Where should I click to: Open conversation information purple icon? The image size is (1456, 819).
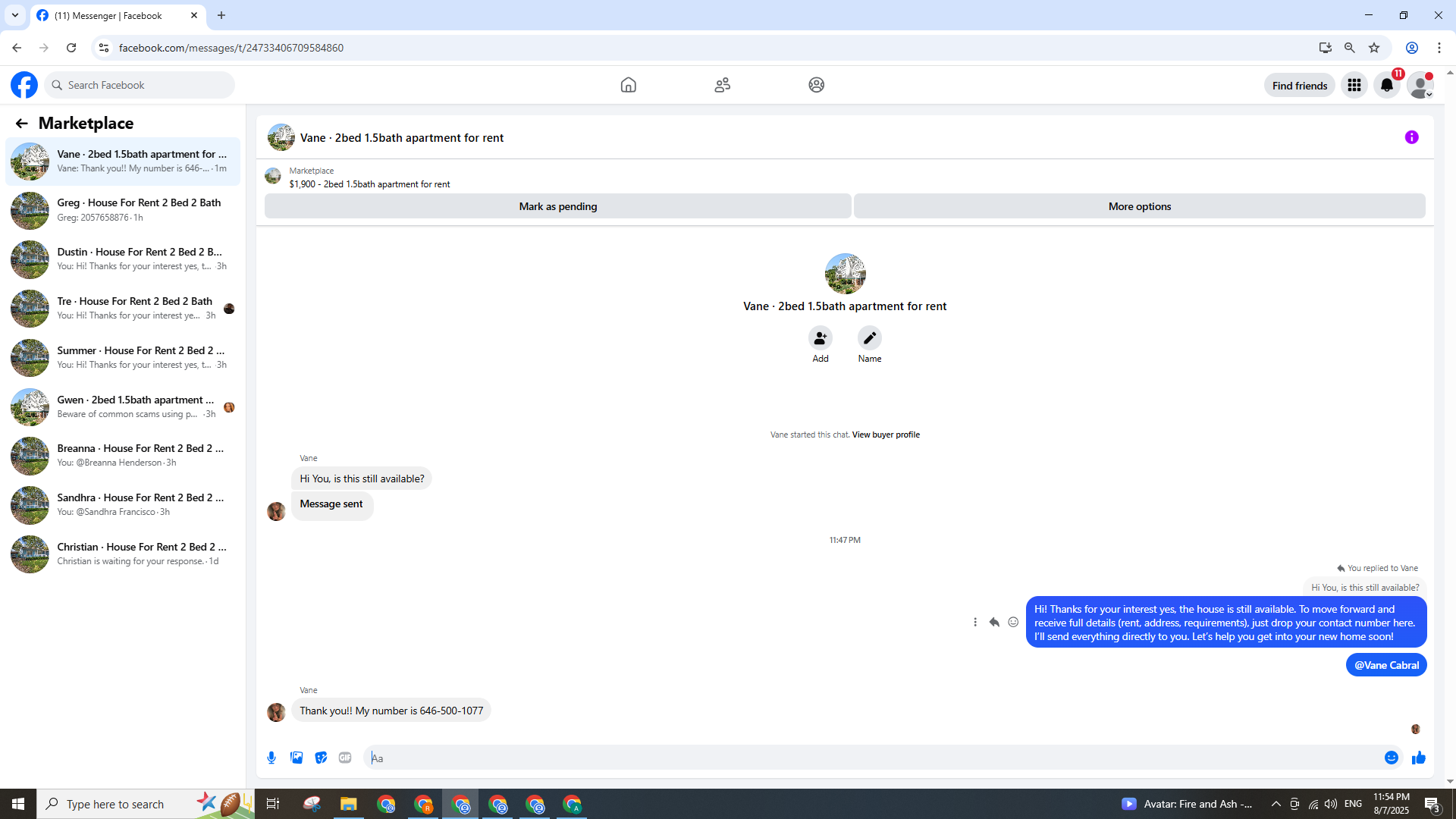pyautogui.click(x=1411, y=137)
